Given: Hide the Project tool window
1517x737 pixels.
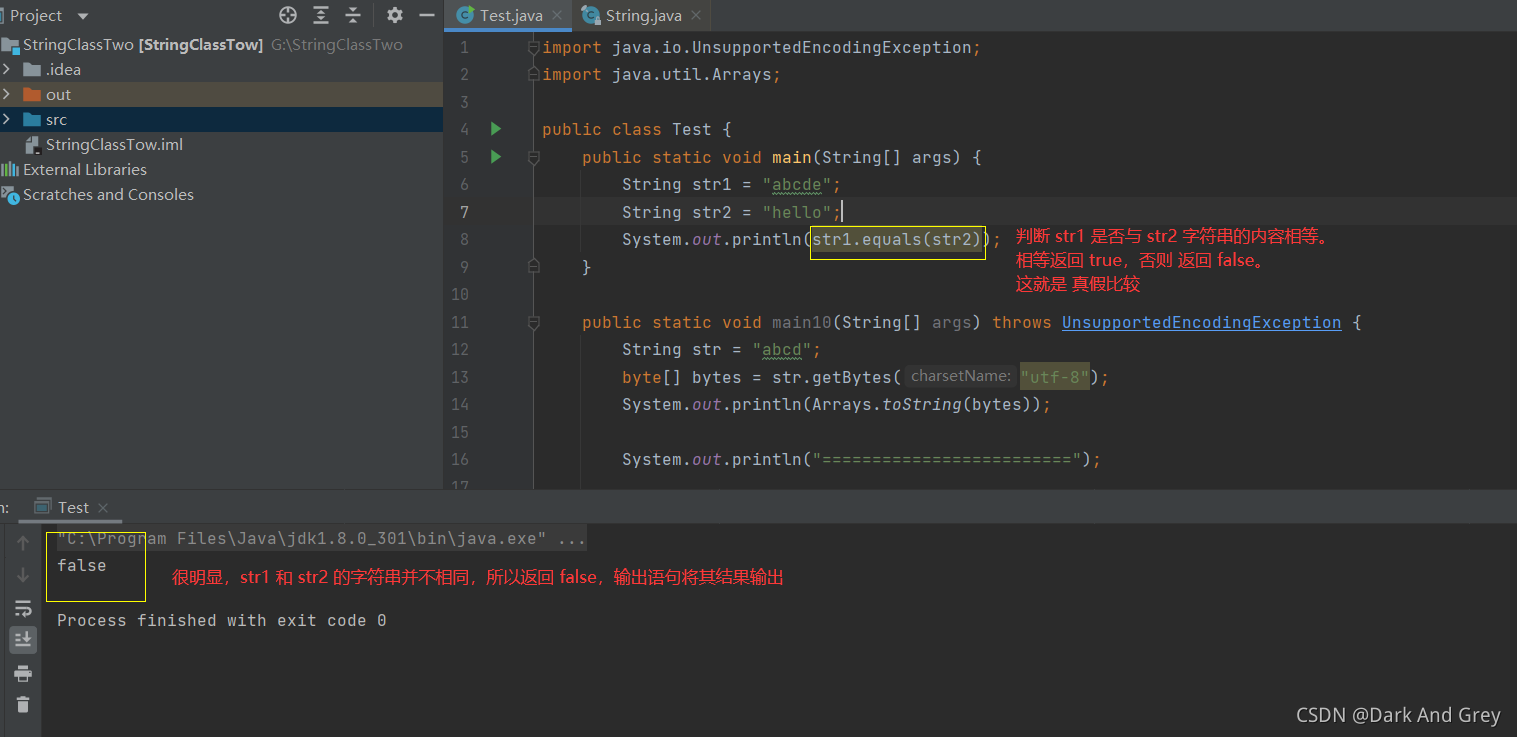Looking at the screenshot, I should (x=427, y=15).
